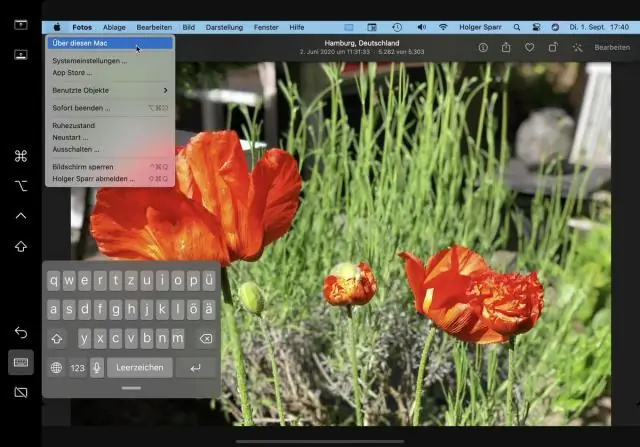
Task: Apply auto-enhance with the magic wand icon
Action: coord(577,47)
